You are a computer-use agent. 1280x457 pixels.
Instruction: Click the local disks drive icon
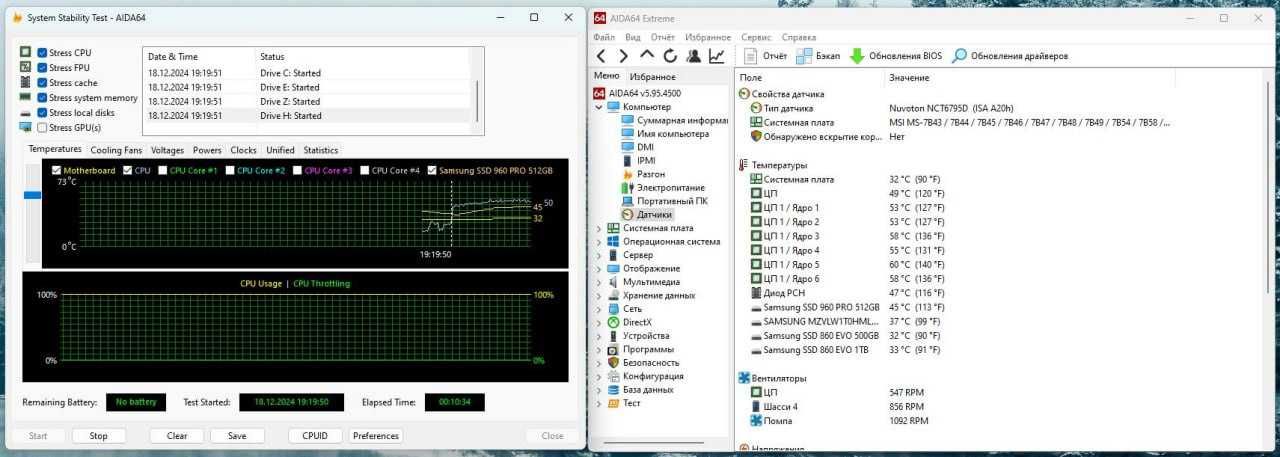click(25, 113)
